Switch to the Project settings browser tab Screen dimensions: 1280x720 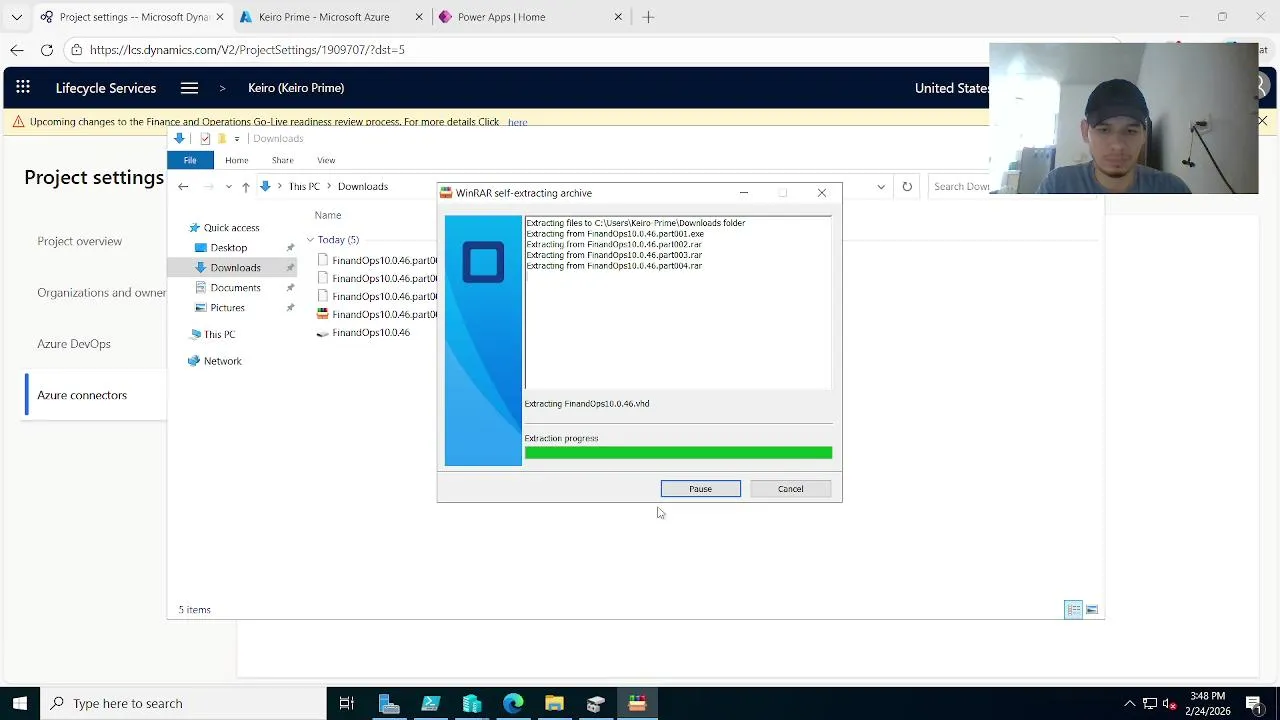(x=132, y=17)
